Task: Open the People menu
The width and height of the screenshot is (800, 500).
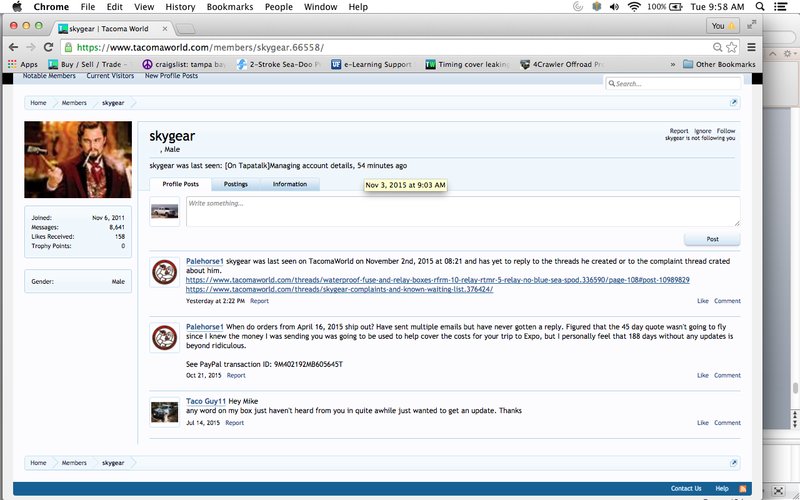Action: click(x=279, y=7)
